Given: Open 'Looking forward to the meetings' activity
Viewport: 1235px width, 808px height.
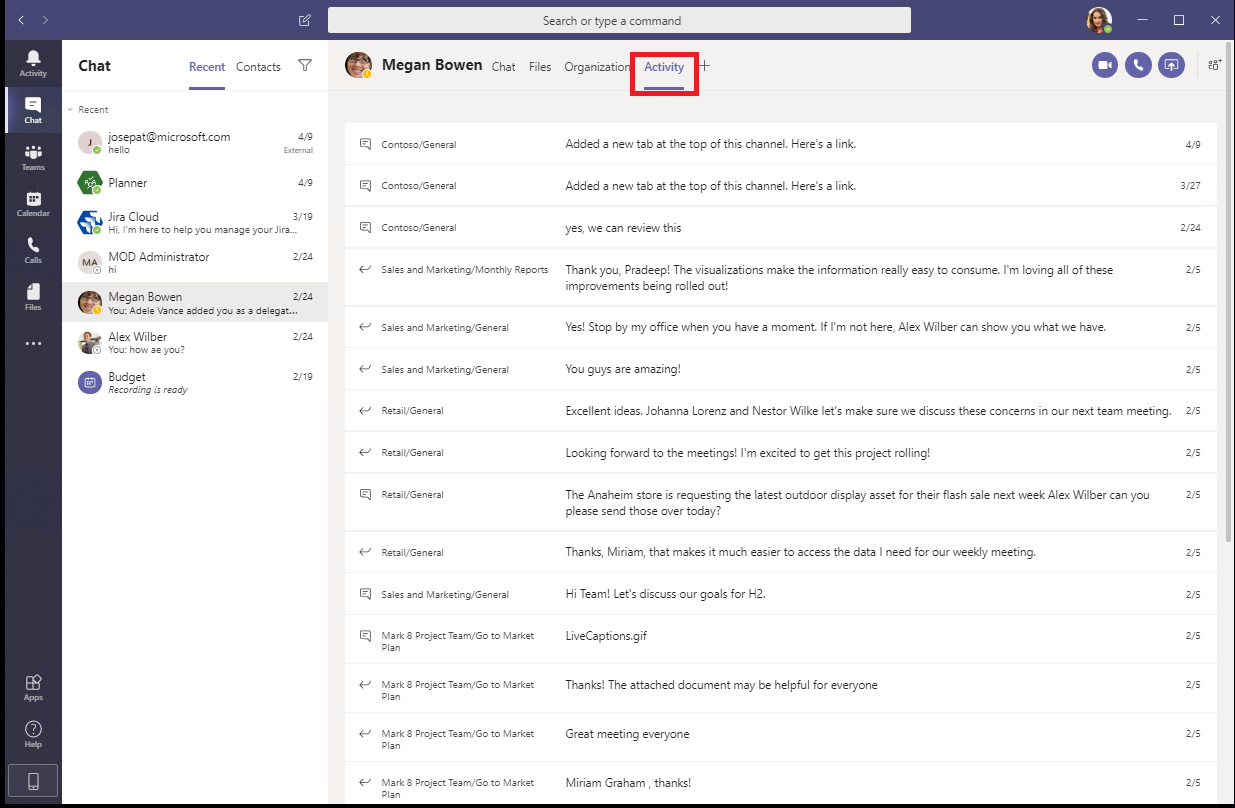Looking at the screenshot, I should point(780,453).
